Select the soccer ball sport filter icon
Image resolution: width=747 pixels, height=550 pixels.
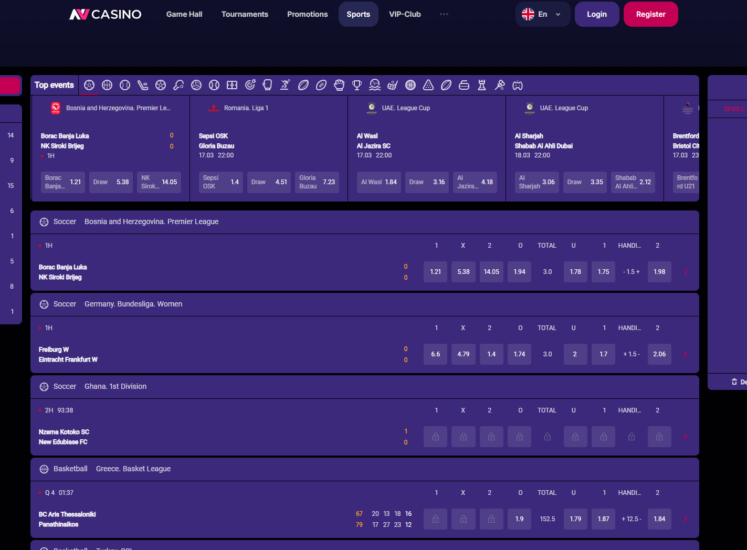coord(90,85)
